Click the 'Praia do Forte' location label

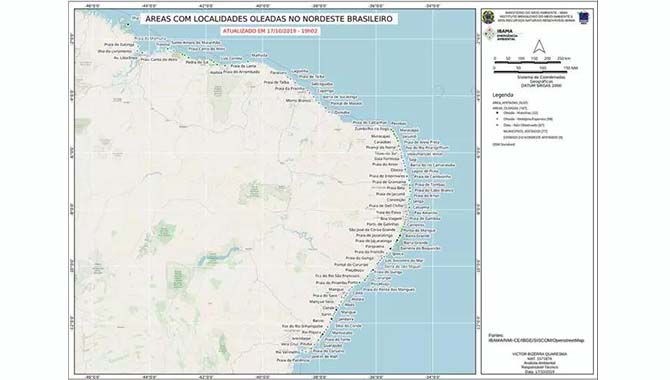click(x=338, y=339)
